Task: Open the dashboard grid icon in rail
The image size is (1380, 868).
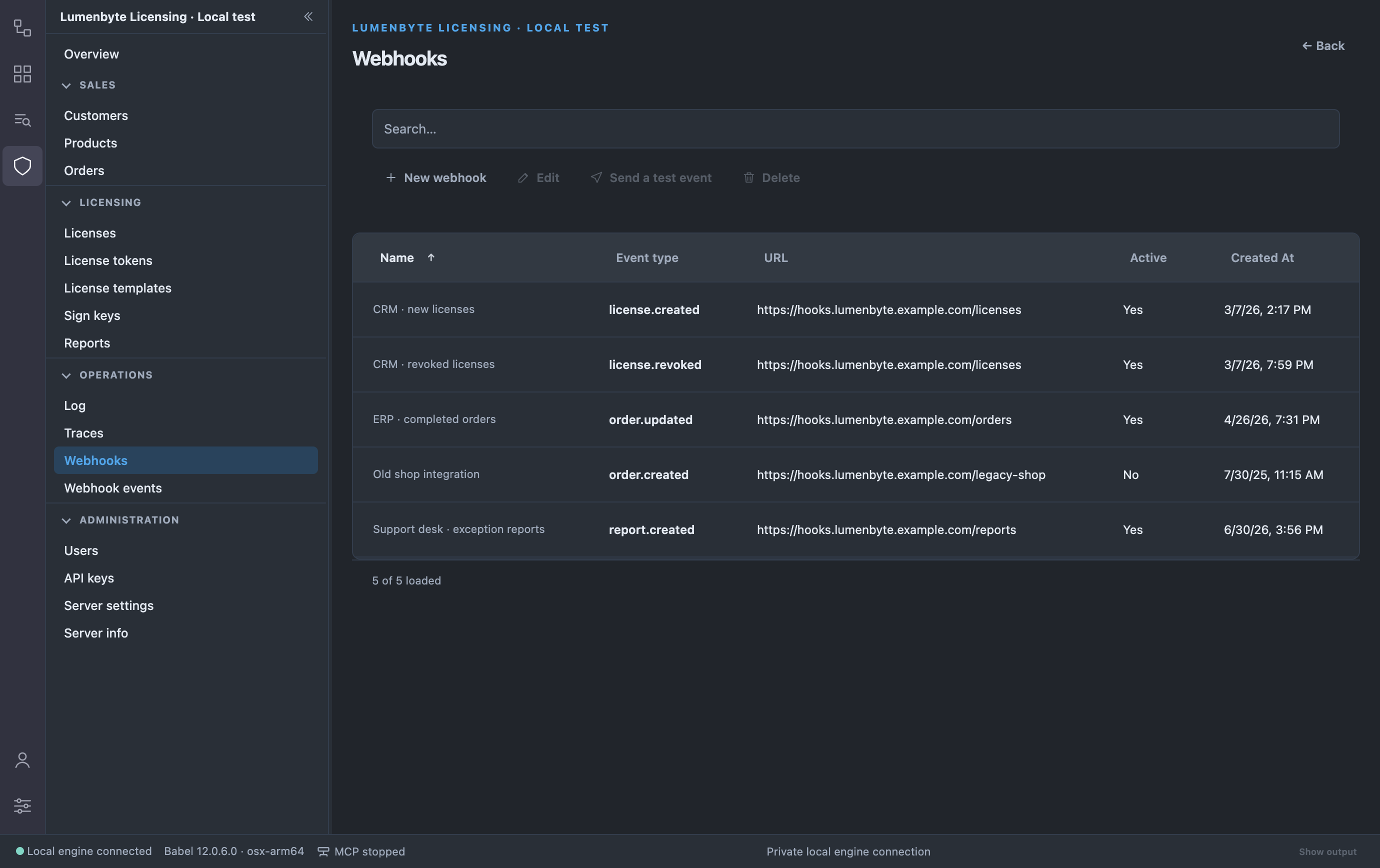Action: (22, 73)
